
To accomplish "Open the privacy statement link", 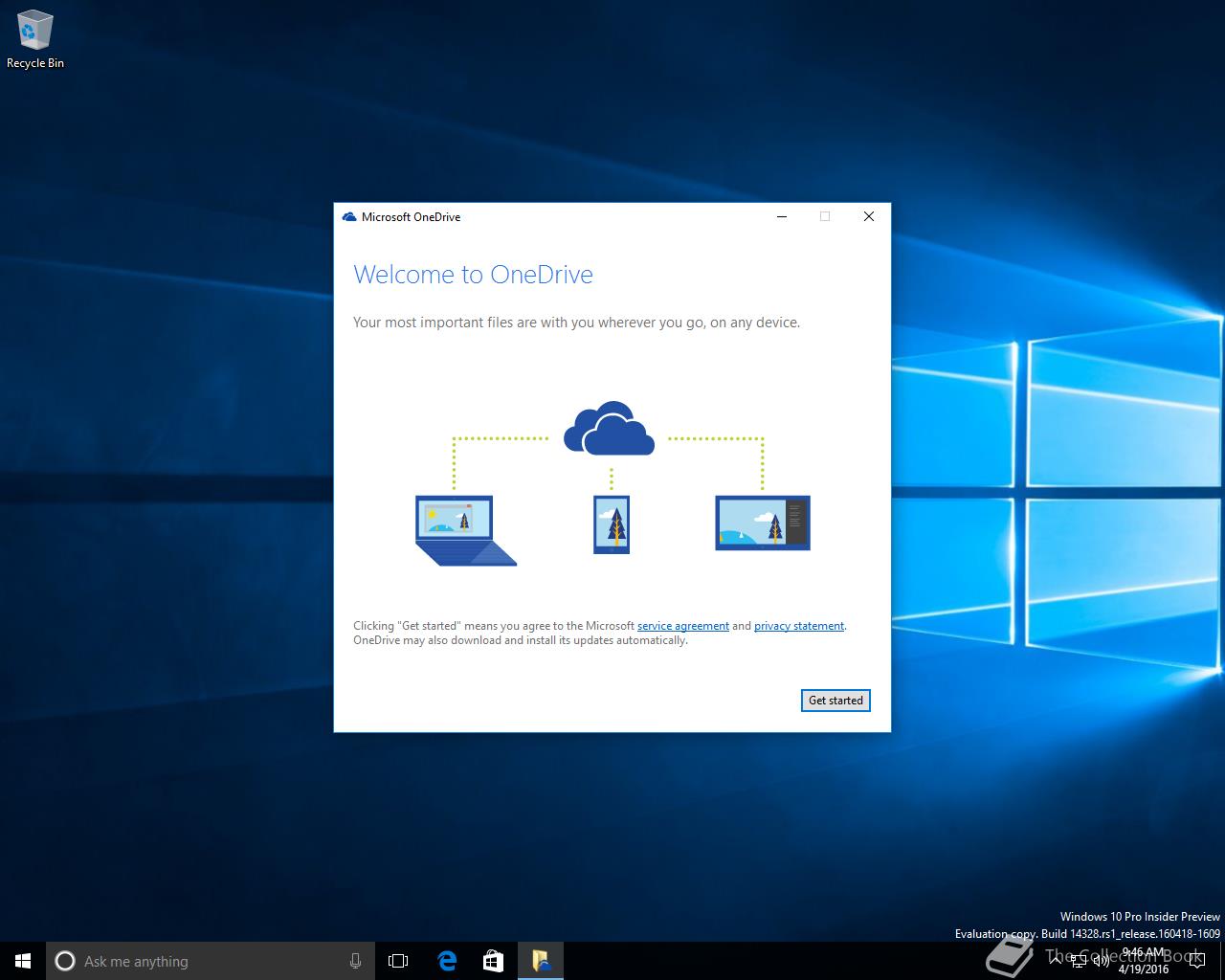I will 799,626.
